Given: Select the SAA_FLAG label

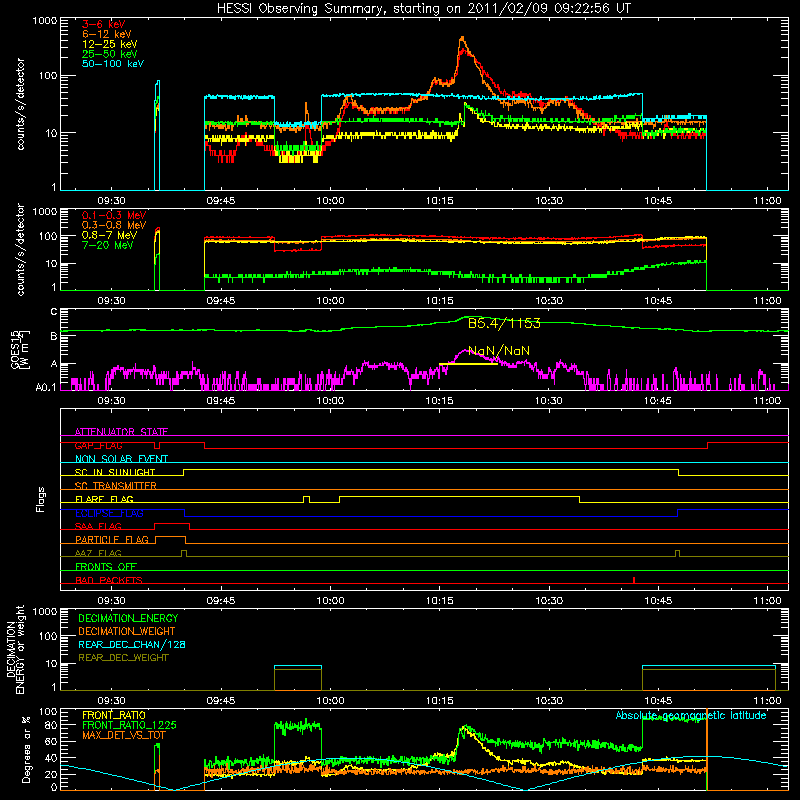Looking at the screenshot, I should 98,526.
